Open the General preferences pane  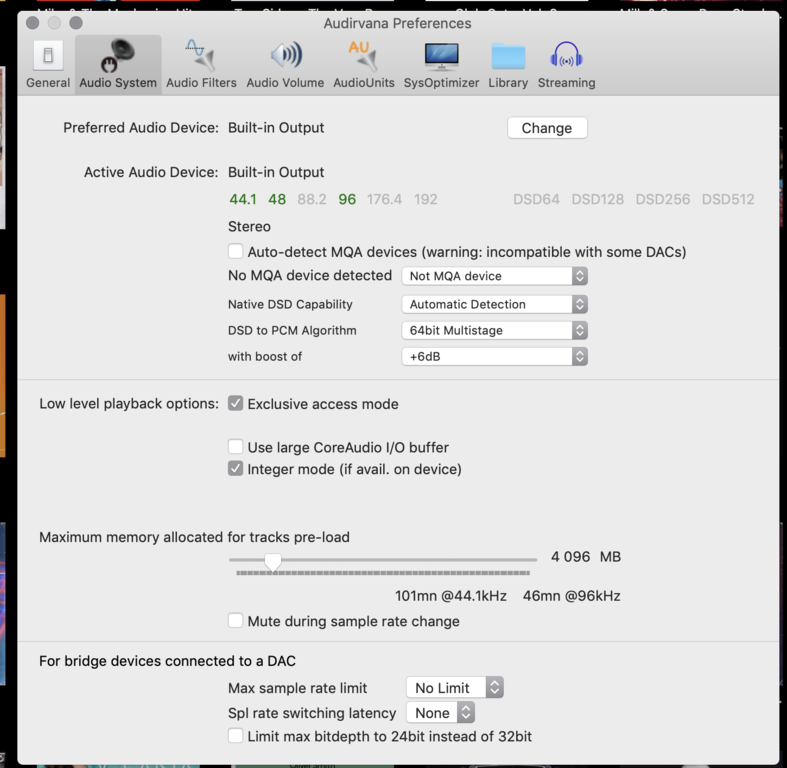(48, 65)
